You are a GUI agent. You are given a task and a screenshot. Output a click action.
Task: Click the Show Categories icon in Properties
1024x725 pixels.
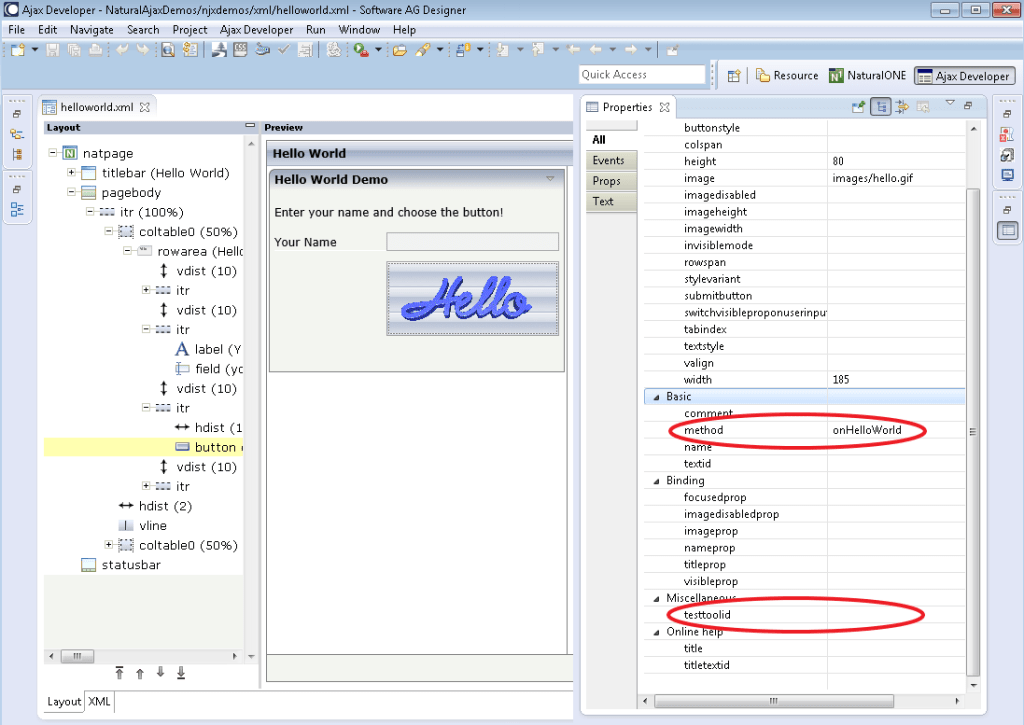(x=880, y=107)
